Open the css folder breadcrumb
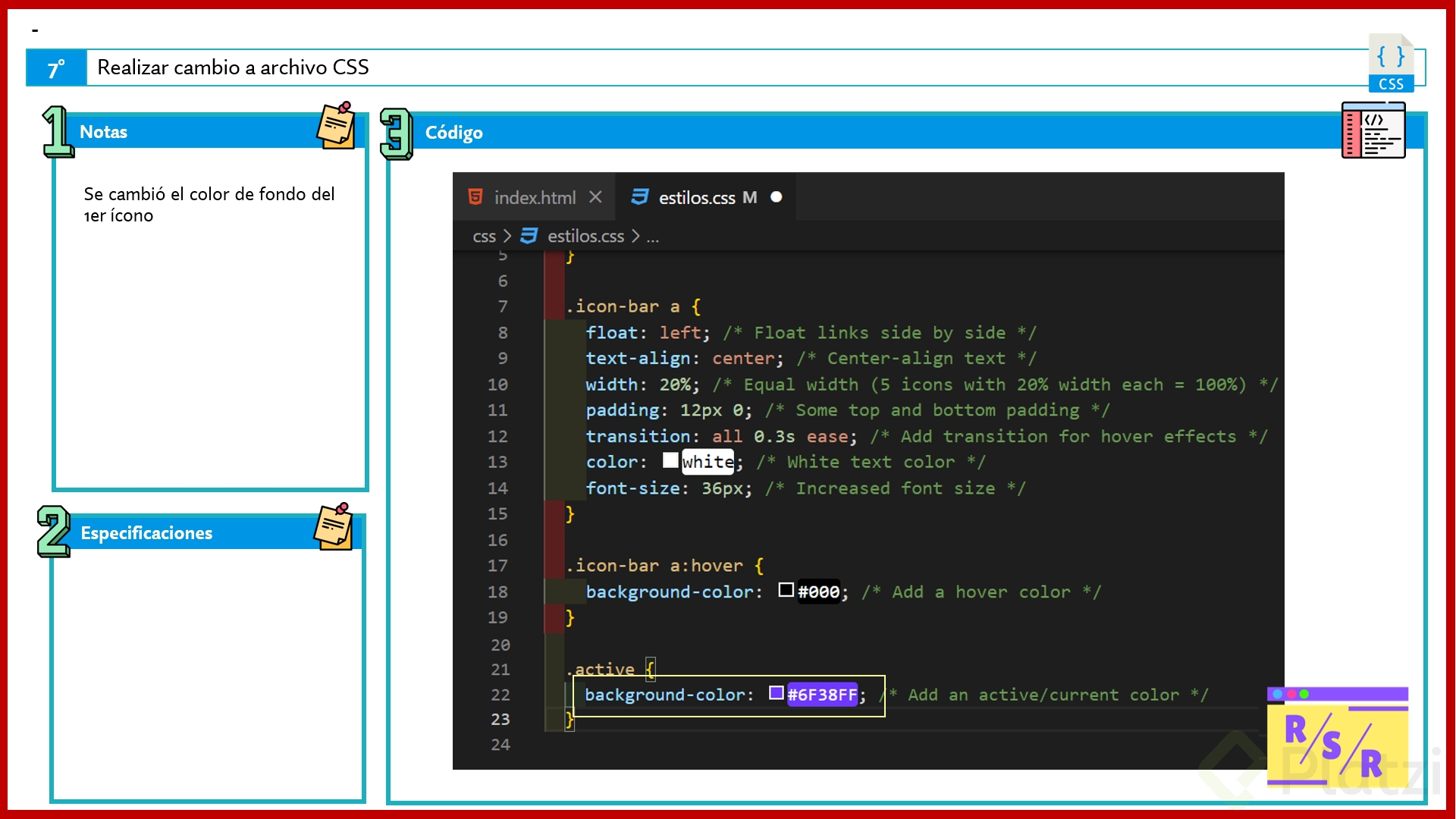 tap(484, 237)
